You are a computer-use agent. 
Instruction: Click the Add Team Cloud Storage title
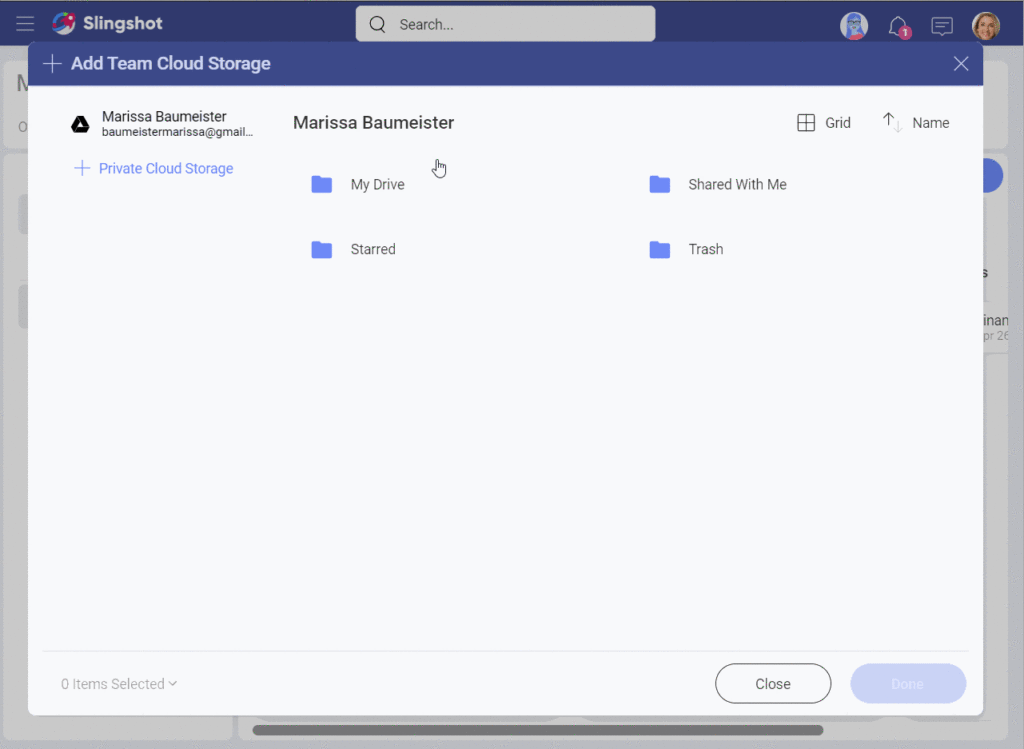(170, 63)
